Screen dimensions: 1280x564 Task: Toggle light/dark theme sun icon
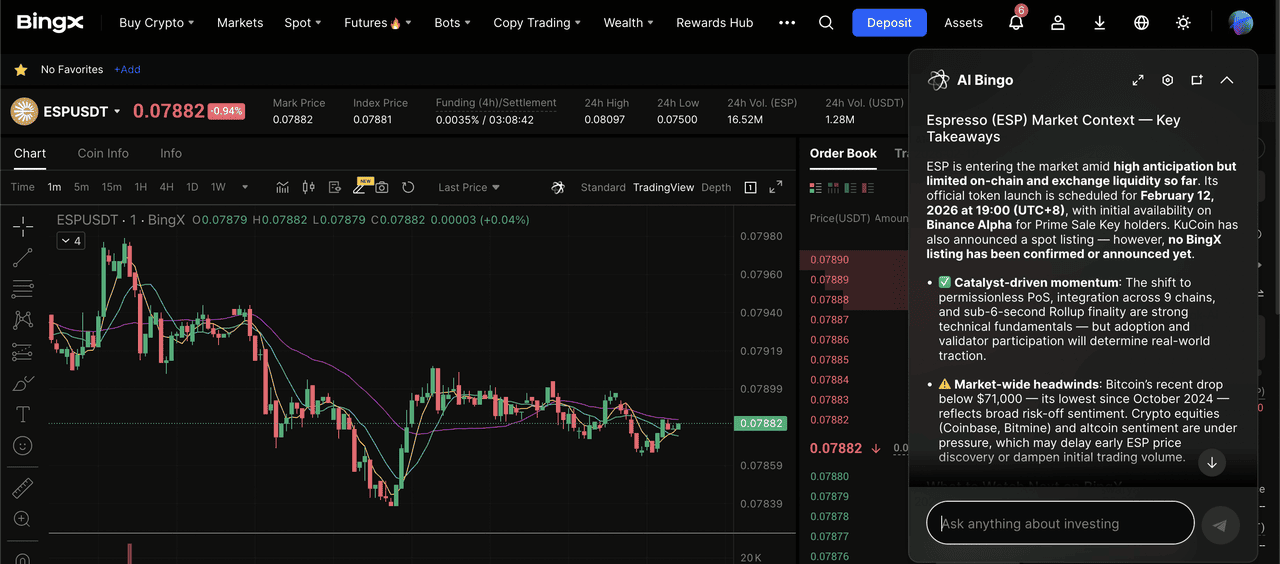coord(1184,23)
